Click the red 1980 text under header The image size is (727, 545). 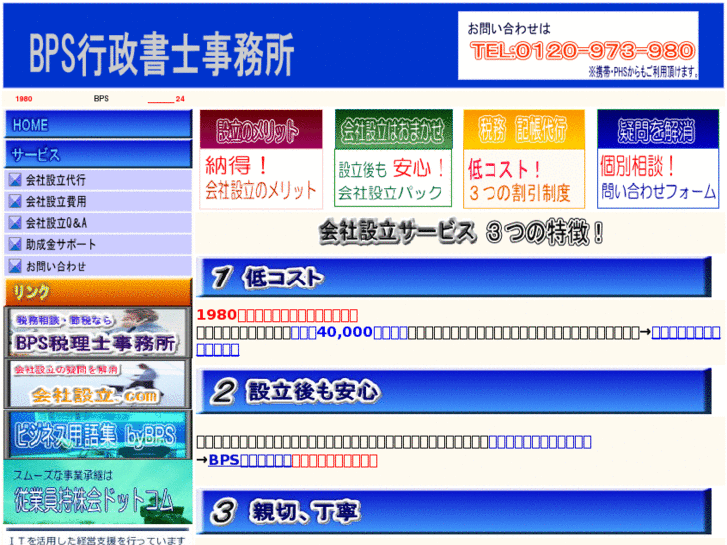[x=24, y=99]
